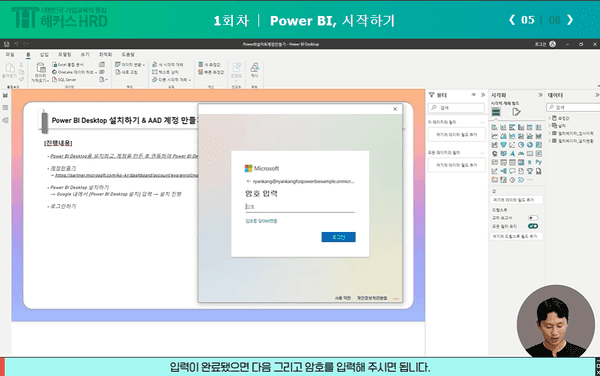Viewport: 600px width, 376px height.
Task: Select the Q&A speech bubble visual
Action: [x=512, y=171]
